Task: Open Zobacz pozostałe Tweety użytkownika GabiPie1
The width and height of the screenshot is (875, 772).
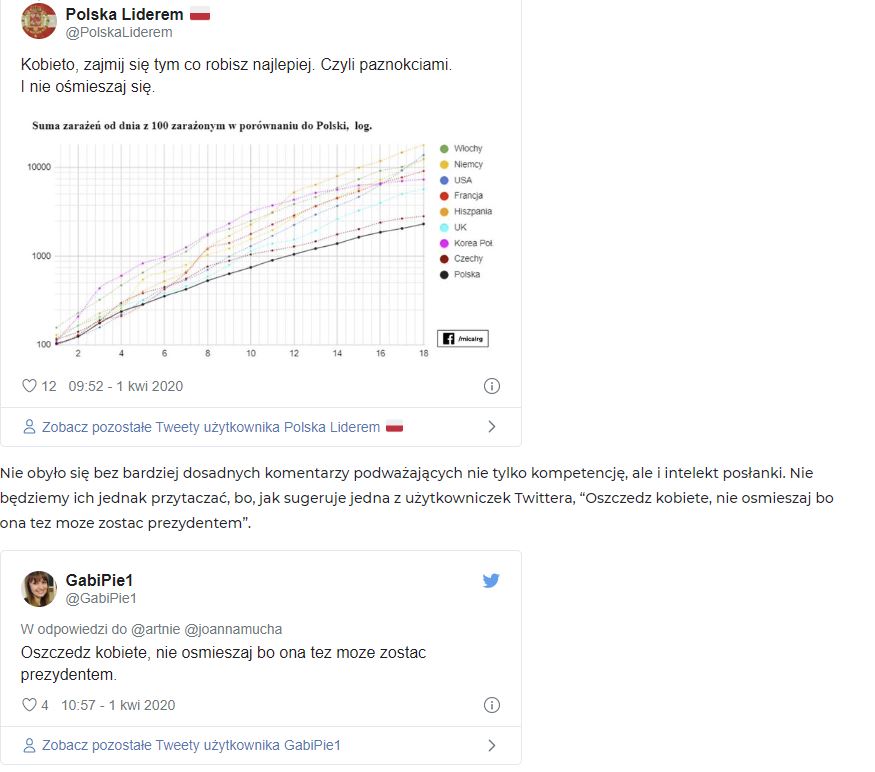Action: point(191,745)
